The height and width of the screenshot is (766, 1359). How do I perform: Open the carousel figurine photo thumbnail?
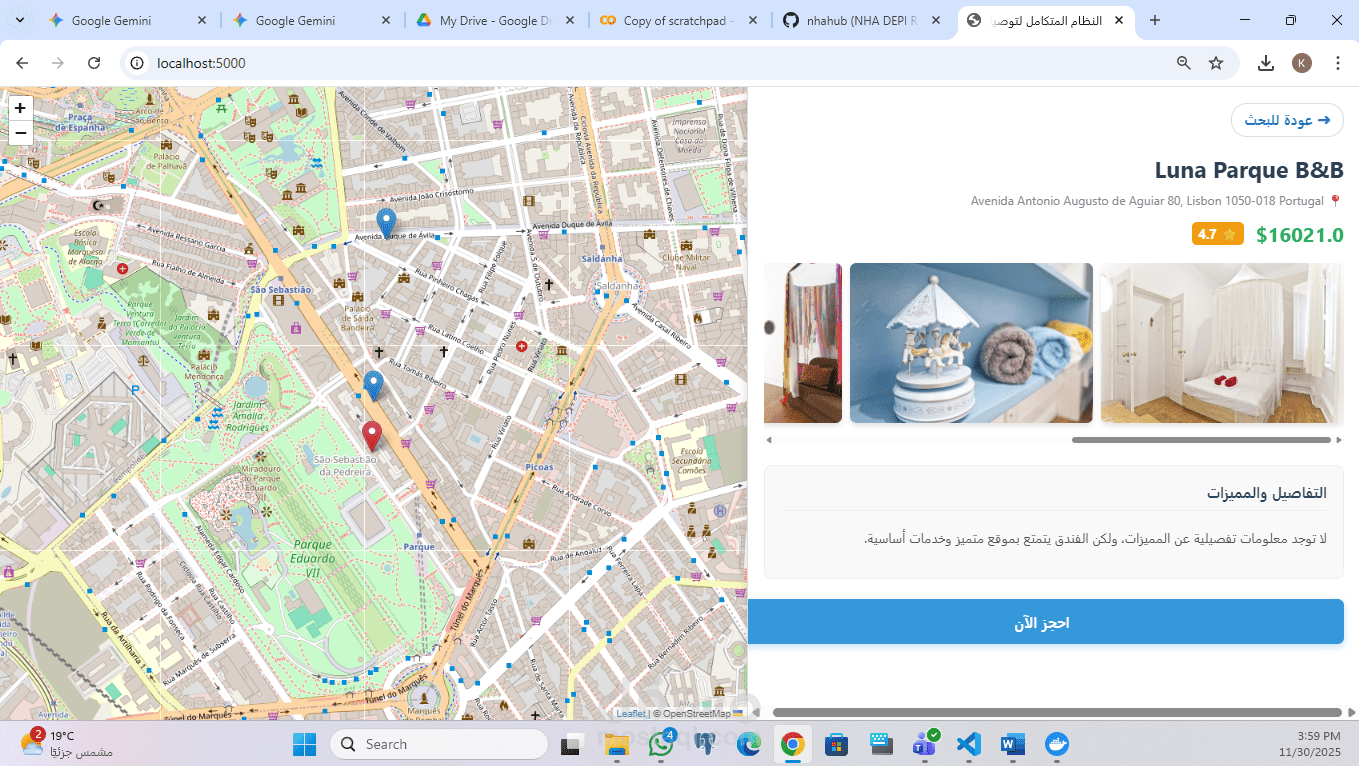pos(971,343)
